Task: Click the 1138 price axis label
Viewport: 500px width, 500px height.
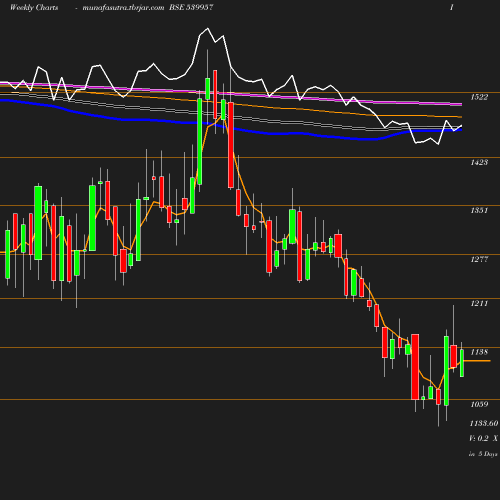Action: point(479,352)
